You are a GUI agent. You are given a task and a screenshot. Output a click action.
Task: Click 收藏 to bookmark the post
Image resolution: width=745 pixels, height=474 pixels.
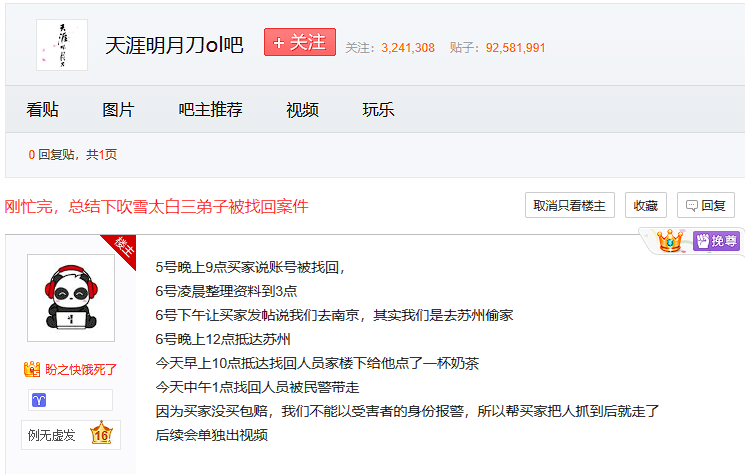645,205
